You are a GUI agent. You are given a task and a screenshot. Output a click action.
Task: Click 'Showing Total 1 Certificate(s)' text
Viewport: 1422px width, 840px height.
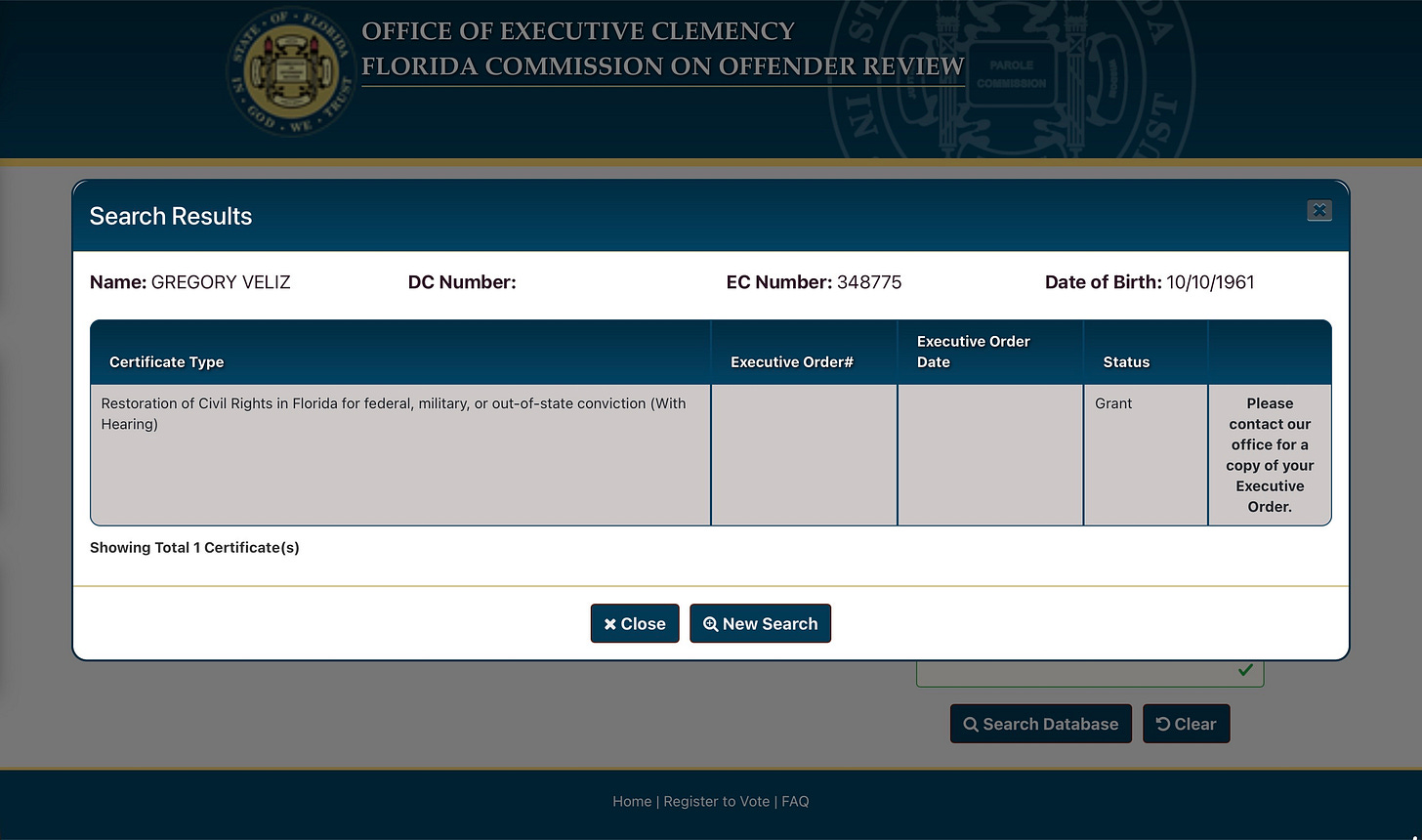pos(194,547)
